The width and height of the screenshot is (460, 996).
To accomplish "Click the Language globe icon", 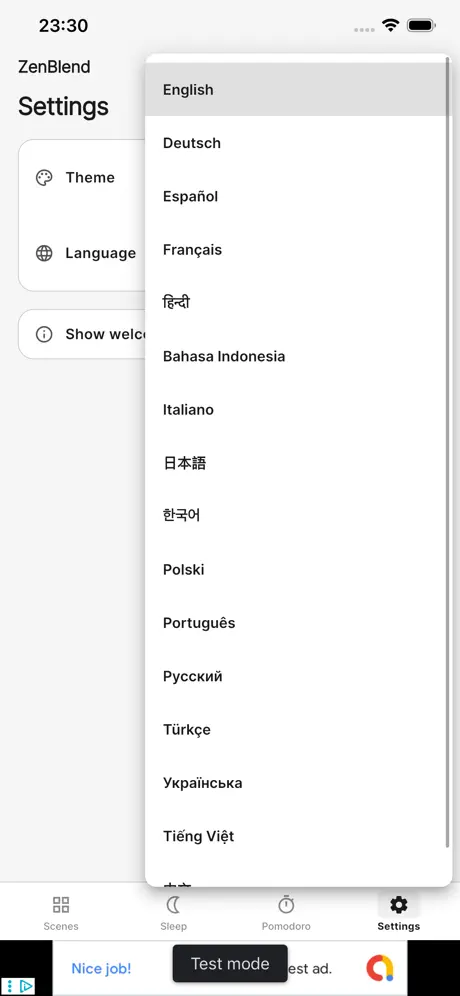I will [44, 253].
